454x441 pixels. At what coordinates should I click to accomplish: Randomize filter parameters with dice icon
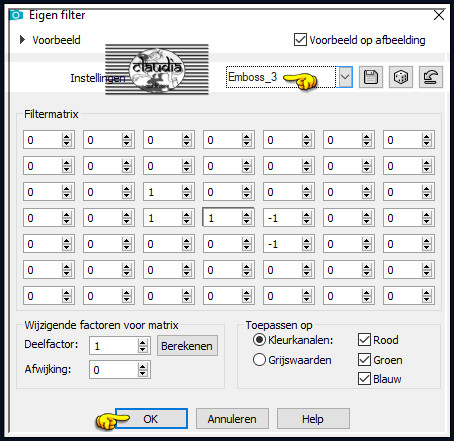tap(401, 77)
